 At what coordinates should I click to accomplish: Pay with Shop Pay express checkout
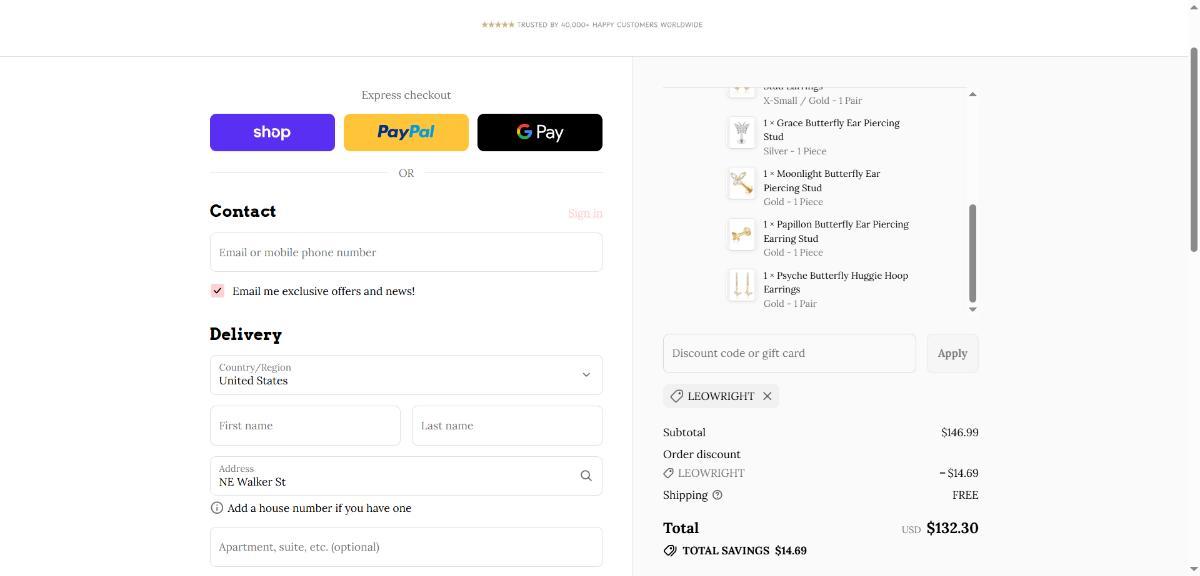point(272,132)
